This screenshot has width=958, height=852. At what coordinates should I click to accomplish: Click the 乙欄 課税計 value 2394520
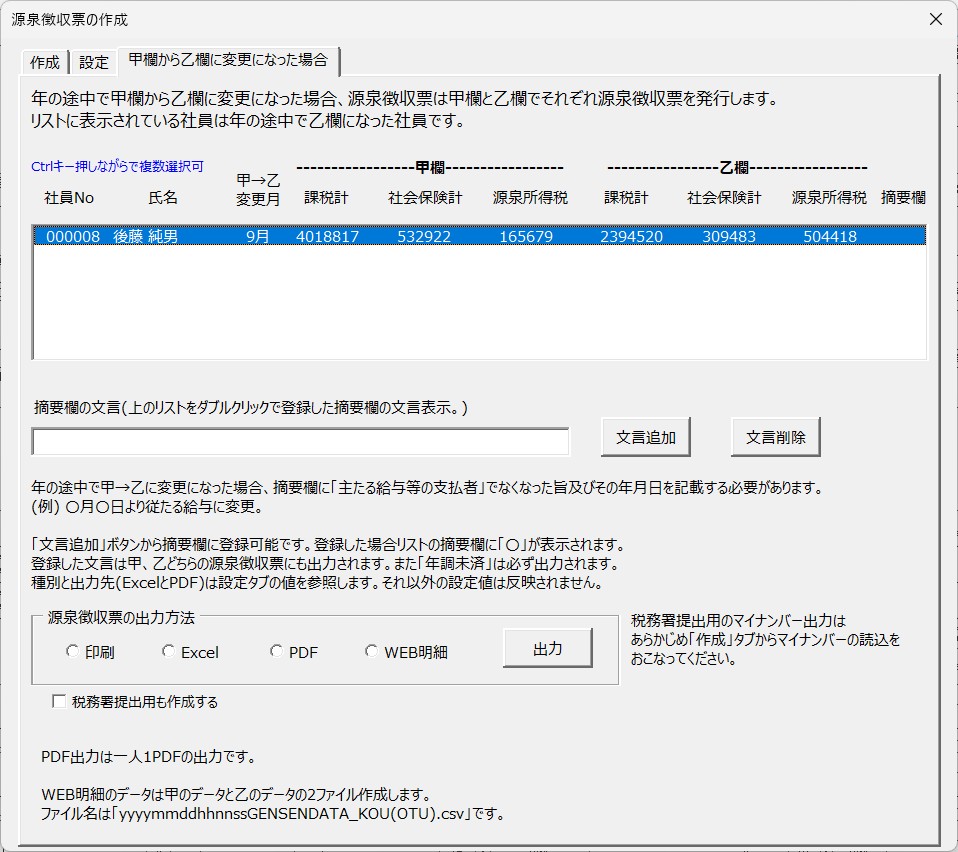coord(631,237)
